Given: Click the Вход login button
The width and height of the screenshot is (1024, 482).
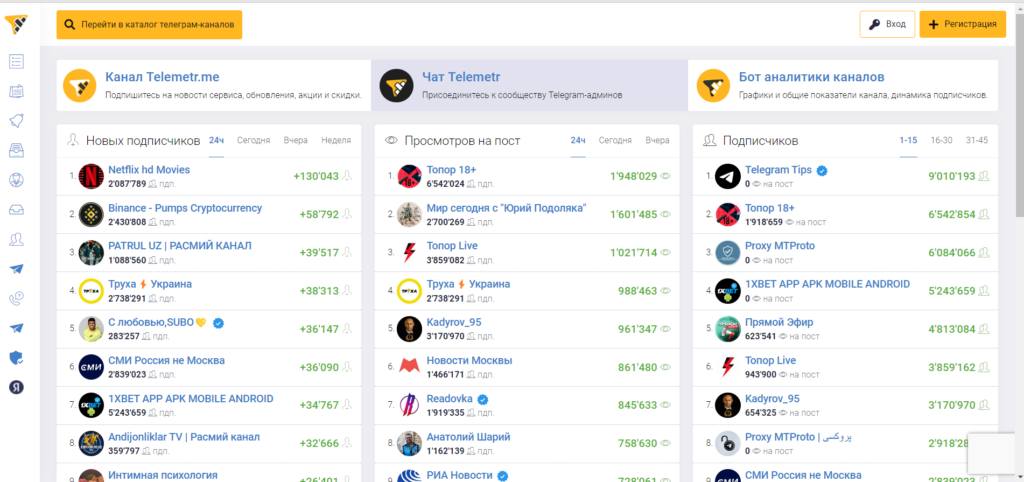Looking at the screenshot, I should pyautogui.click(x=887, y=24).
